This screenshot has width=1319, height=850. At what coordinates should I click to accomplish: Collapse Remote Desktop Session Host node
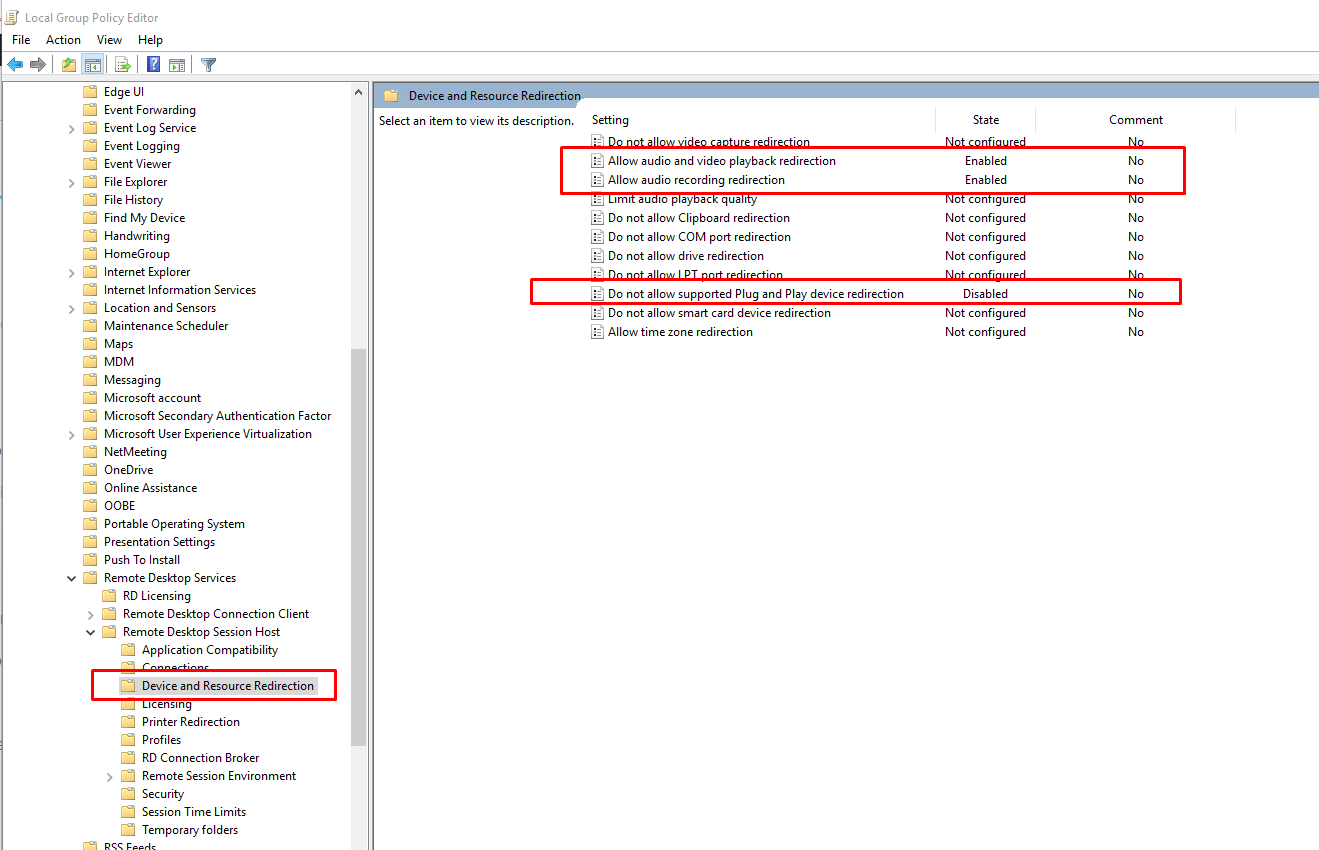91,632
